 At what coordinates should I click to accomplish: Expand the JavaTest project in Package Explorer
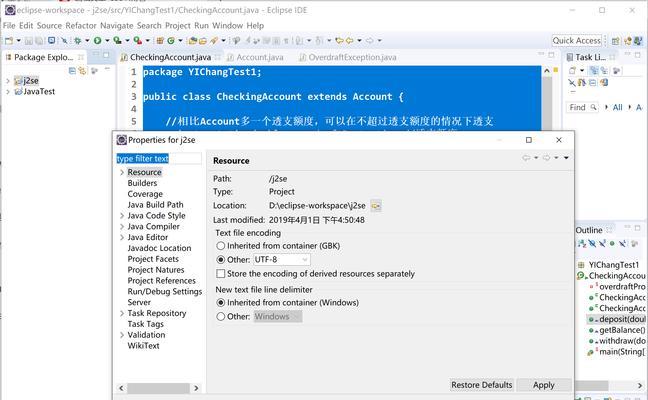[x=8, y=92]
